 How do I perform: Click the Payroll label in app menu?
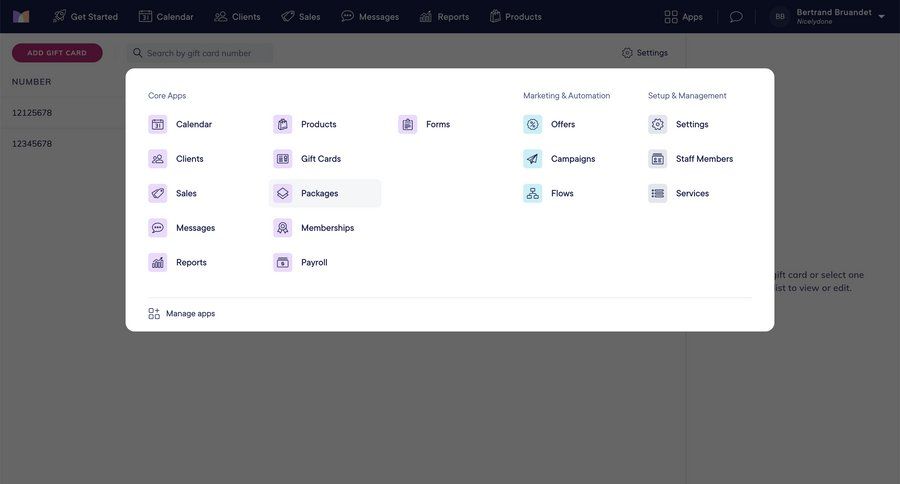click(x=314, y=262)
